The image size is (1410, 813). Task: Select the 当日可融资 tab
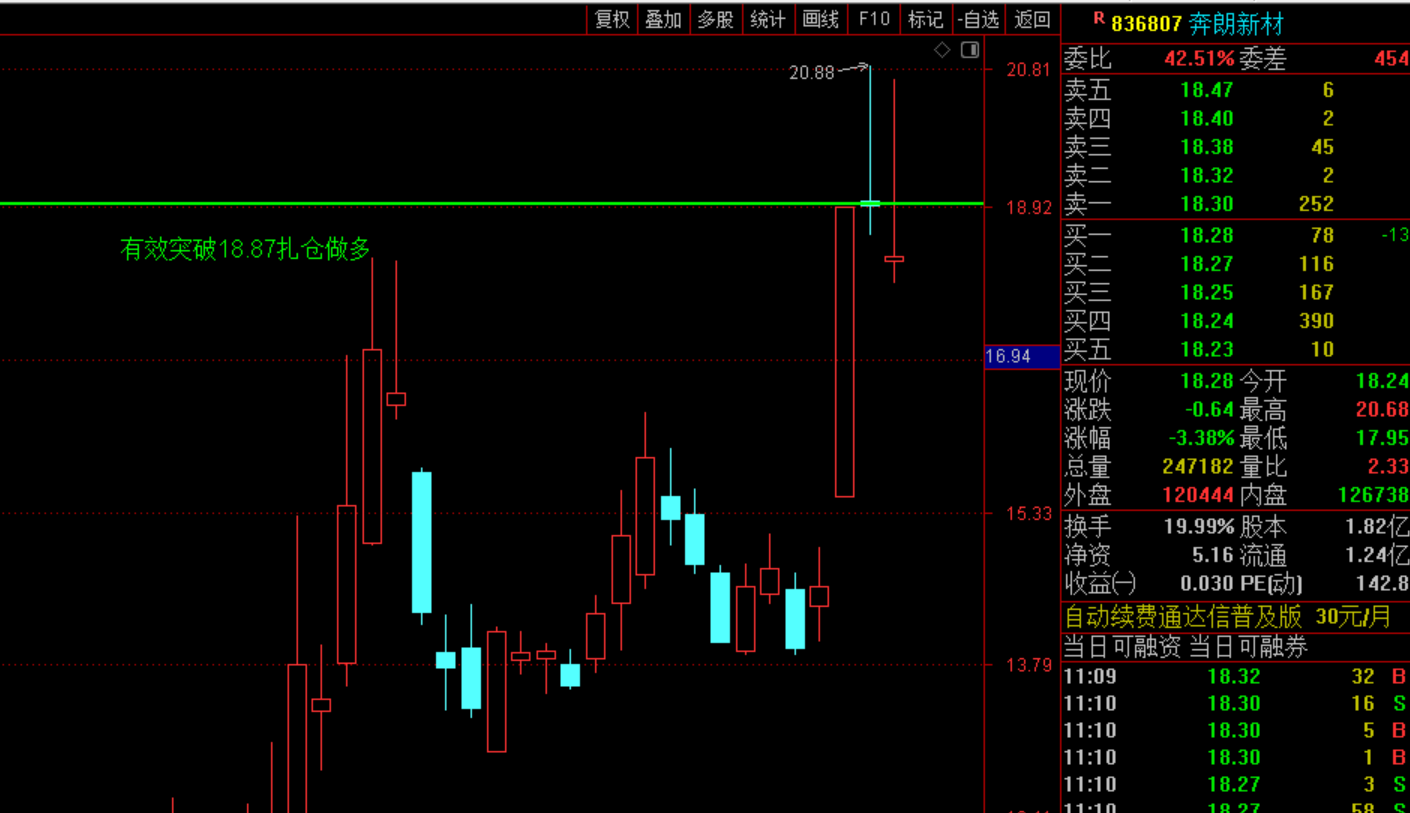pyautogui.click(x=1121, y=647)
